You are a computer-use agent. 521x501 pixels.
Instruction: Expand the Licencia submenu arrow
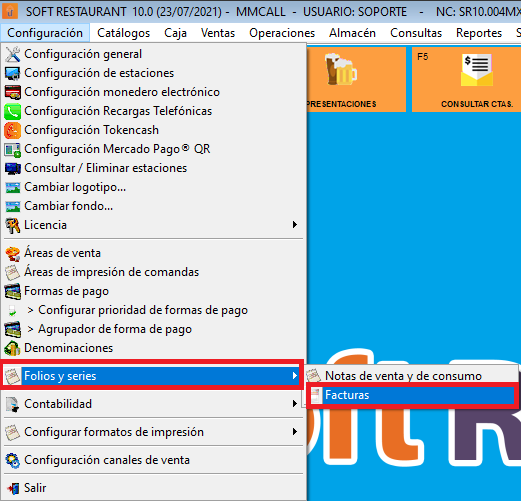click(x=295, y=225)
